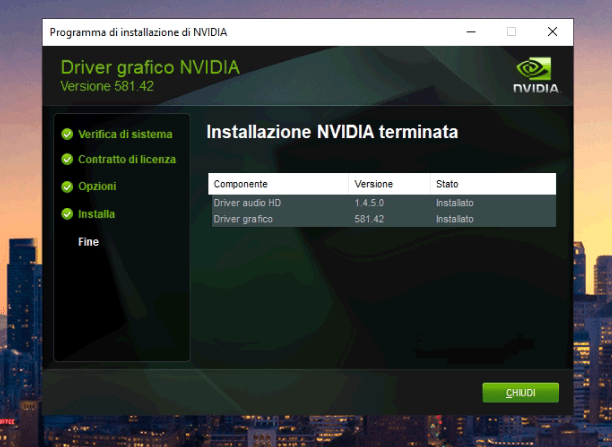Image resolution: width=612 pixels, height=447 pixels.
Task: Sort by the Versione column header
Action: coord(374,185)
